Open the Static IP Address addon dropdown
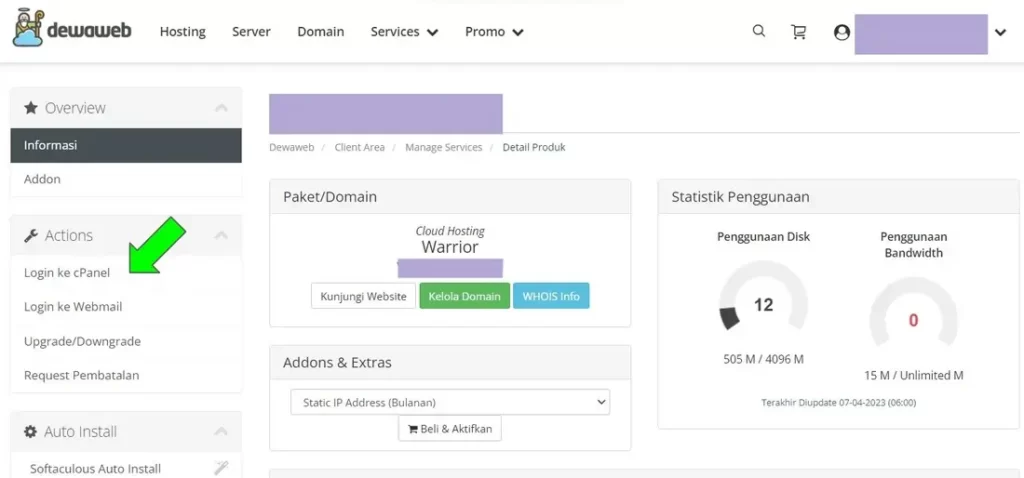 click(x=450, y=402)
